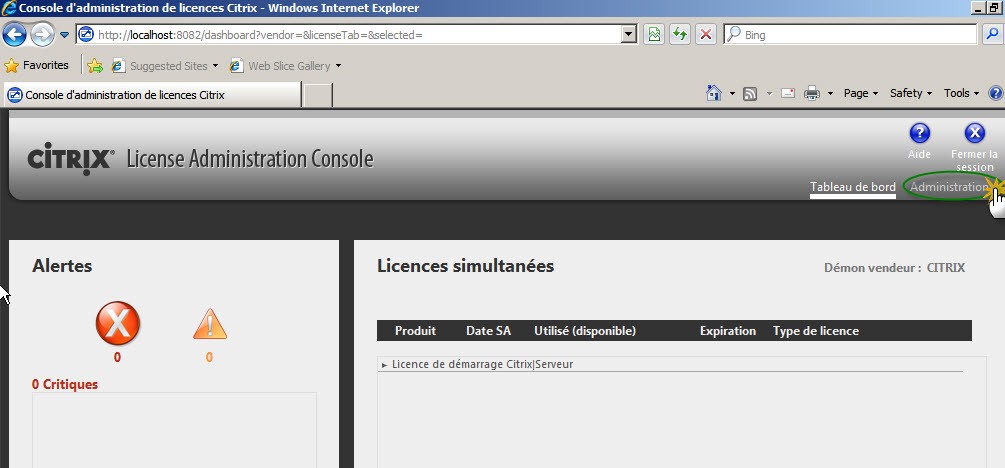Click the Refresh page icon
The width and height of the screenshot is (1005, 468).
[x=679, y=35]
